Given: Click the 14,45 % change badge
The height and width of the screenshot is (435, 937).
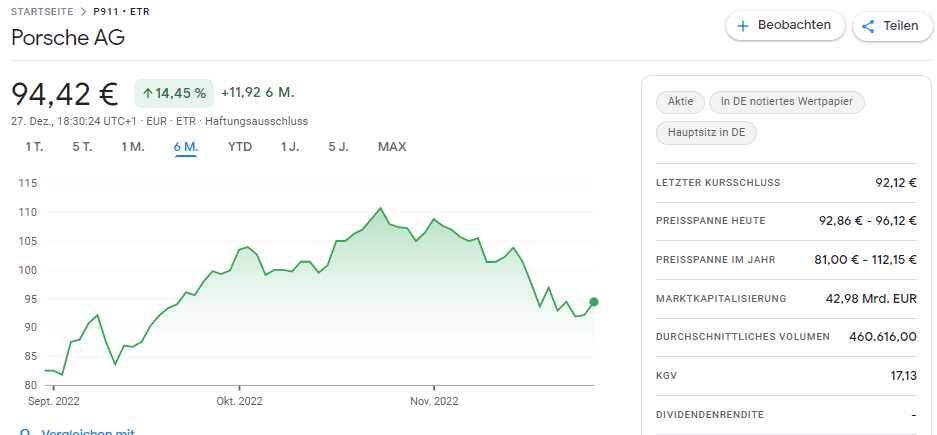Looking at the screenshot, I should [x=174, y=93].
